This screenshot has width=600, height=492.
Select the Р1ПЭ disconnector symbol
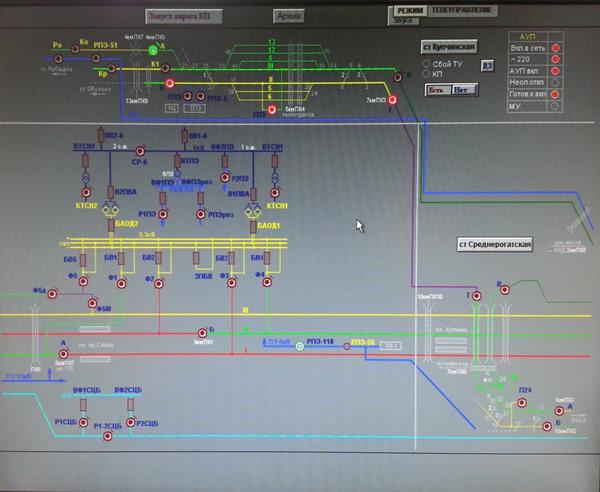click(163, 214)
